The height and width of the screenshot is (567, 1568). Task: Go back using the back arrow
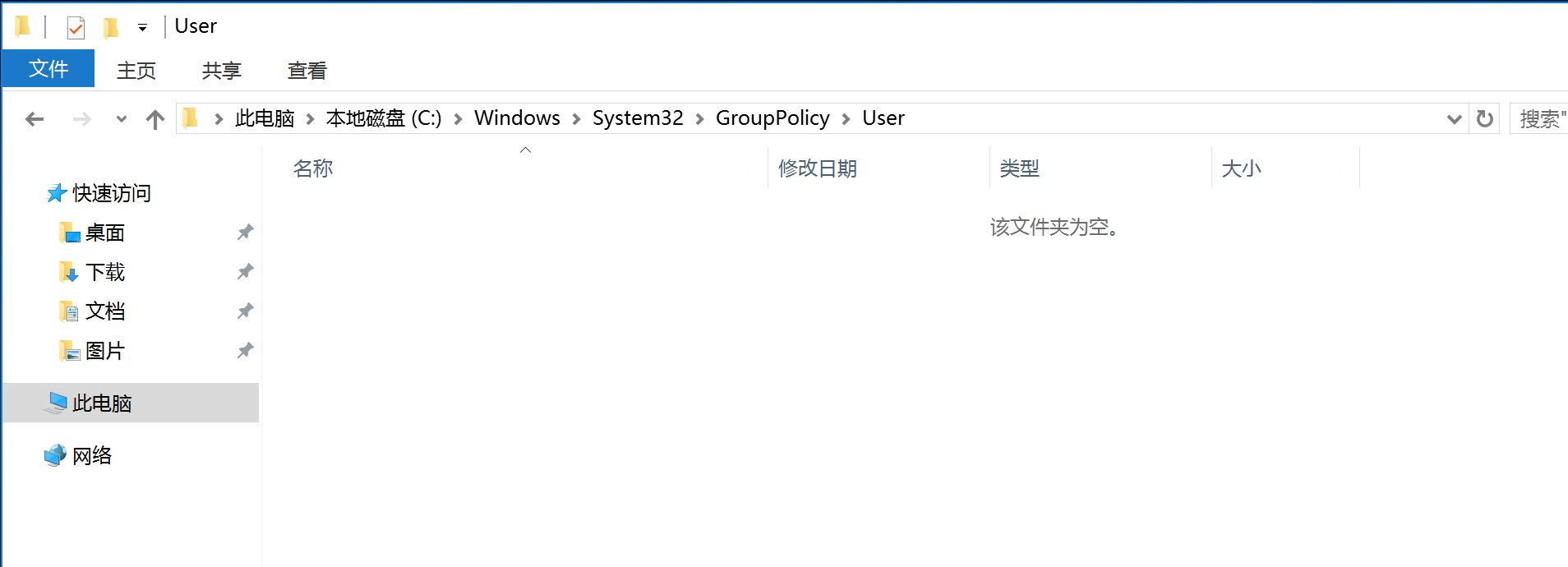point(35,119)
